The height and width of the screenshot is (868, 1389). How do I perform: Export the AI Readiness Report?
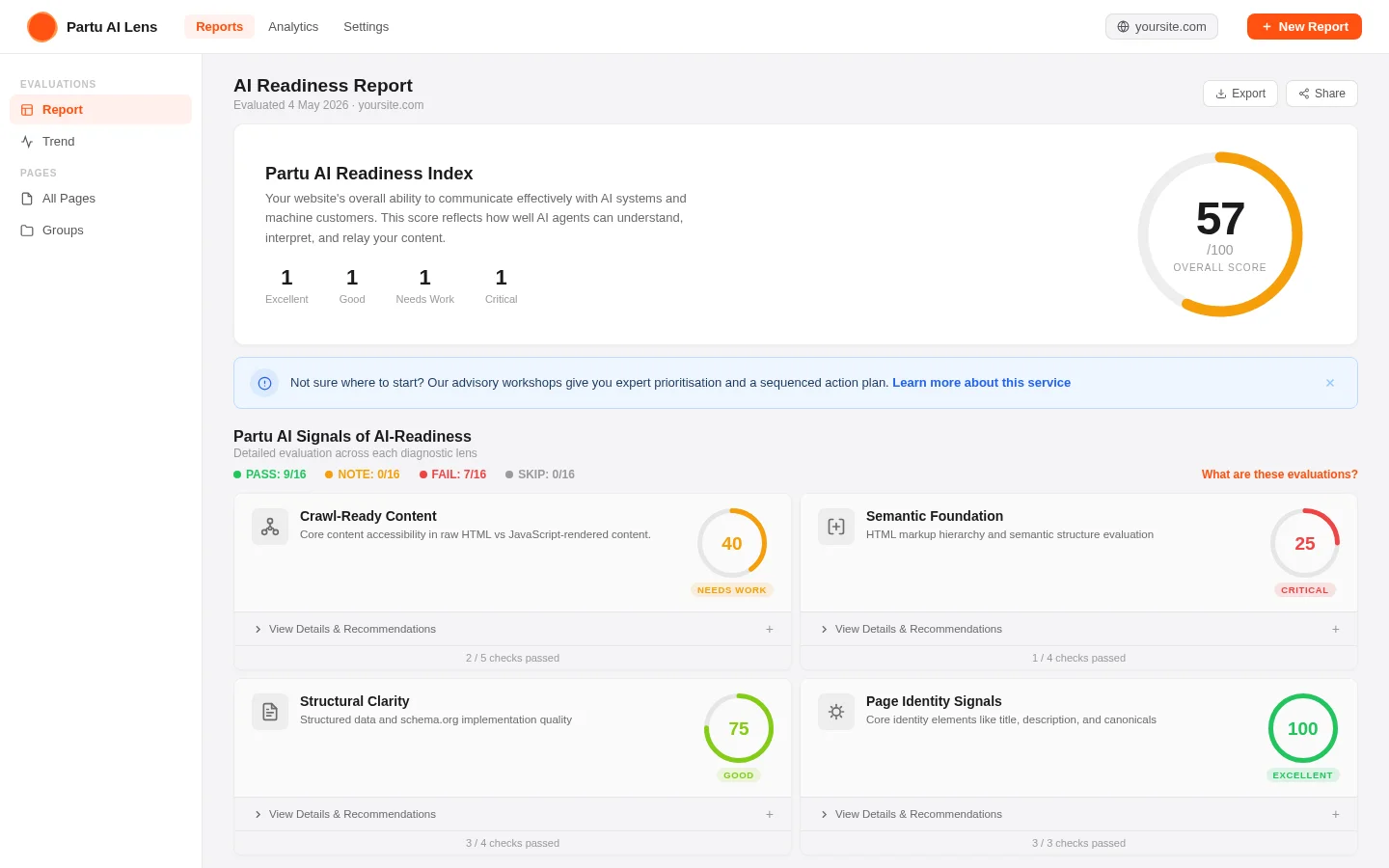pyautogui.click(x=1240, y=94)
